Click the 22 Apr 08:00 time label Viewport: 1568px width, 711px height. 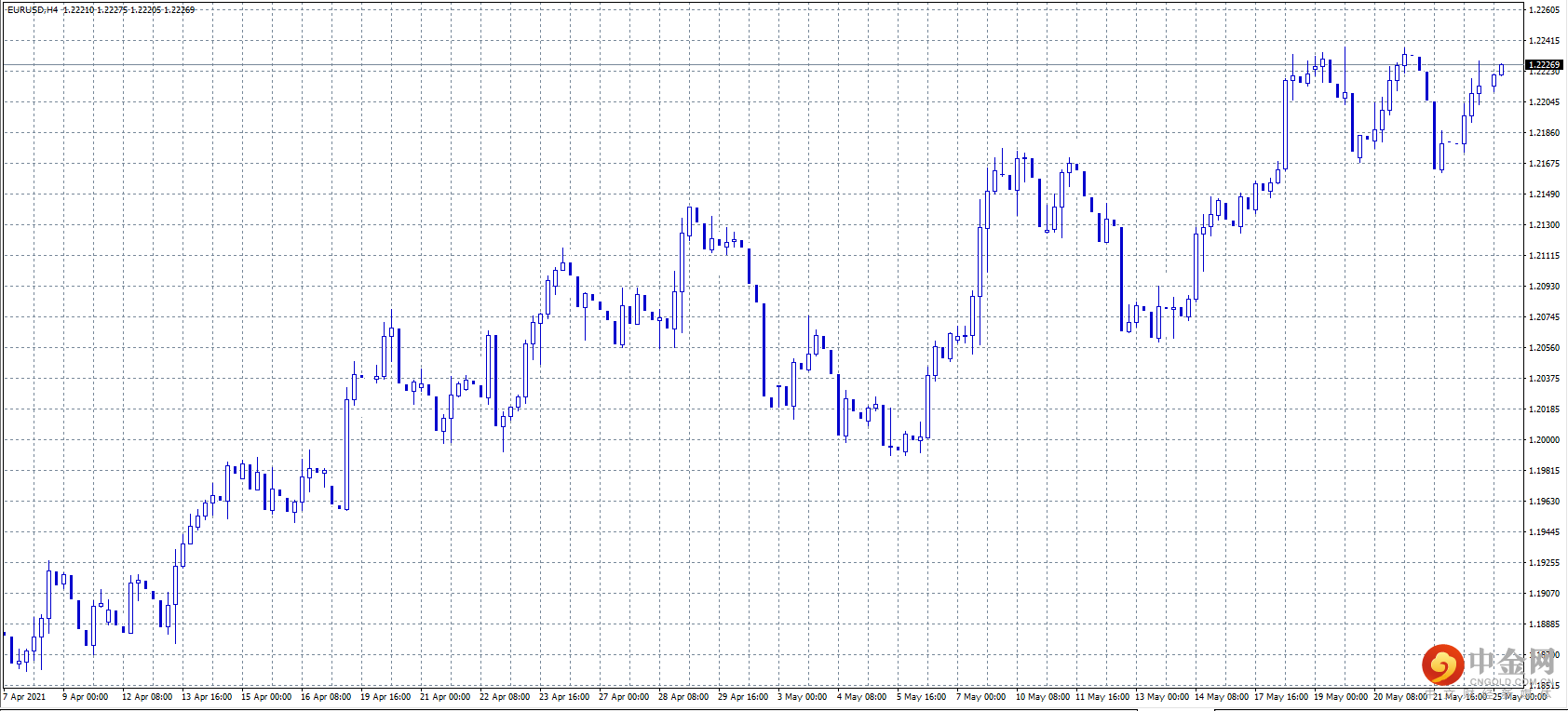[505, 697]
